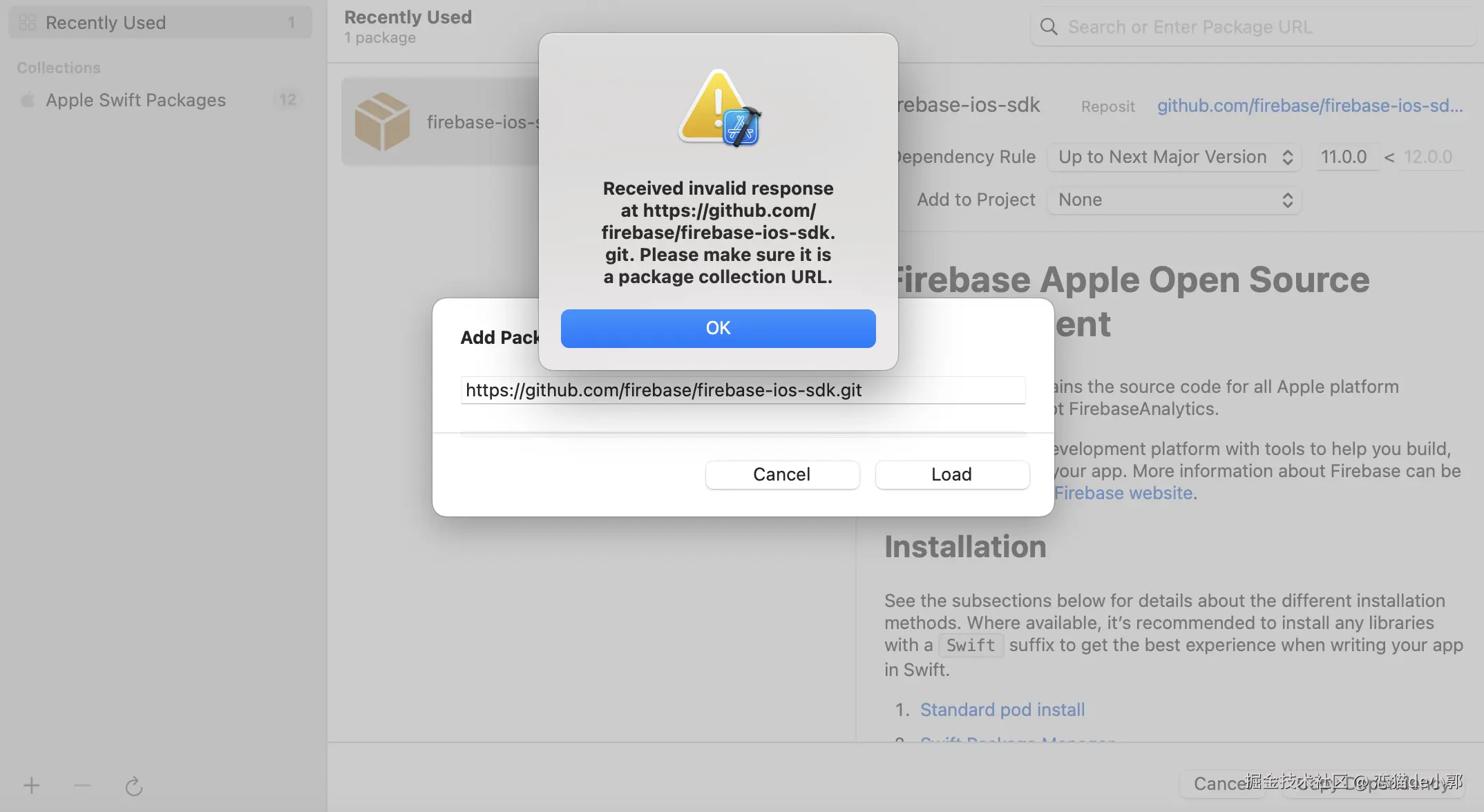Open the Add to Project dropdown
The width and height of the screenshot is (1484, 812).
pyautogui.click(x=1174, y=200)
